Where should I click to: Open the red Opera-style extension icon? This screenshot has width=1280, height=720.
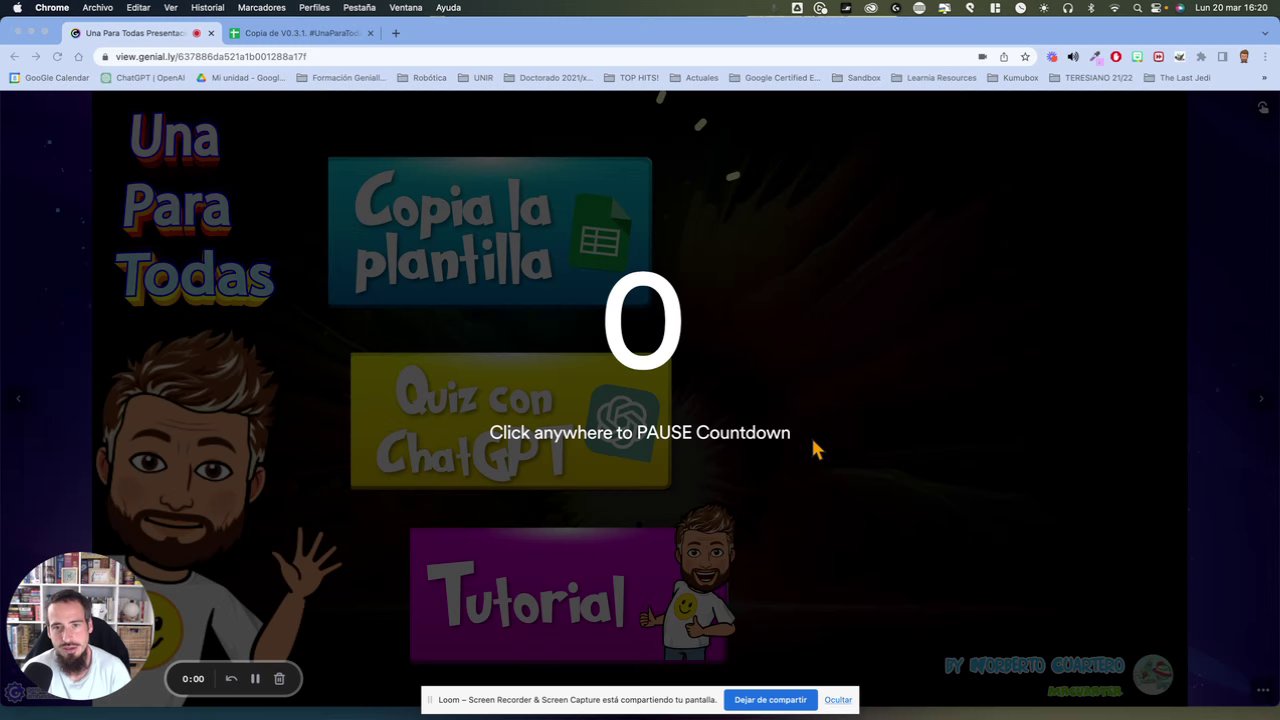[x=1116, y=57]
